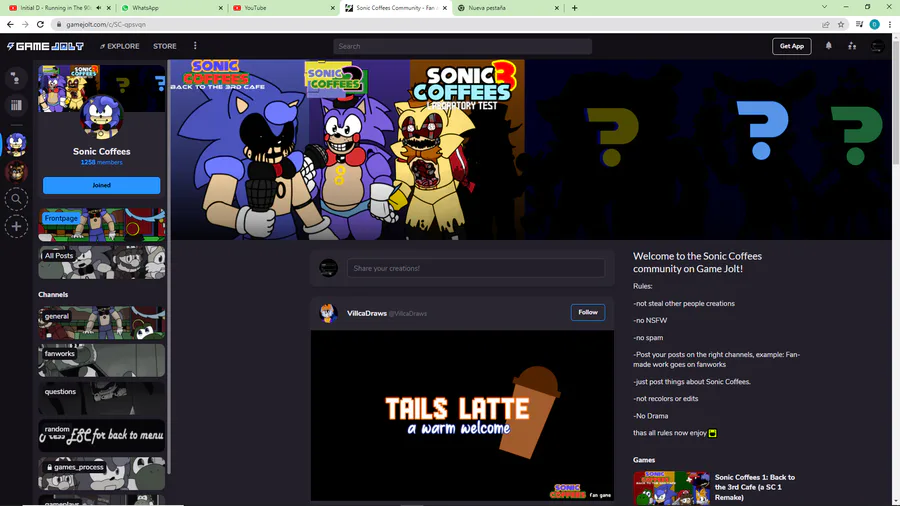The width and height of the screenshot is (900, 506).
Task: Select the Frontpage channel
Action: (x=102, y=225)
